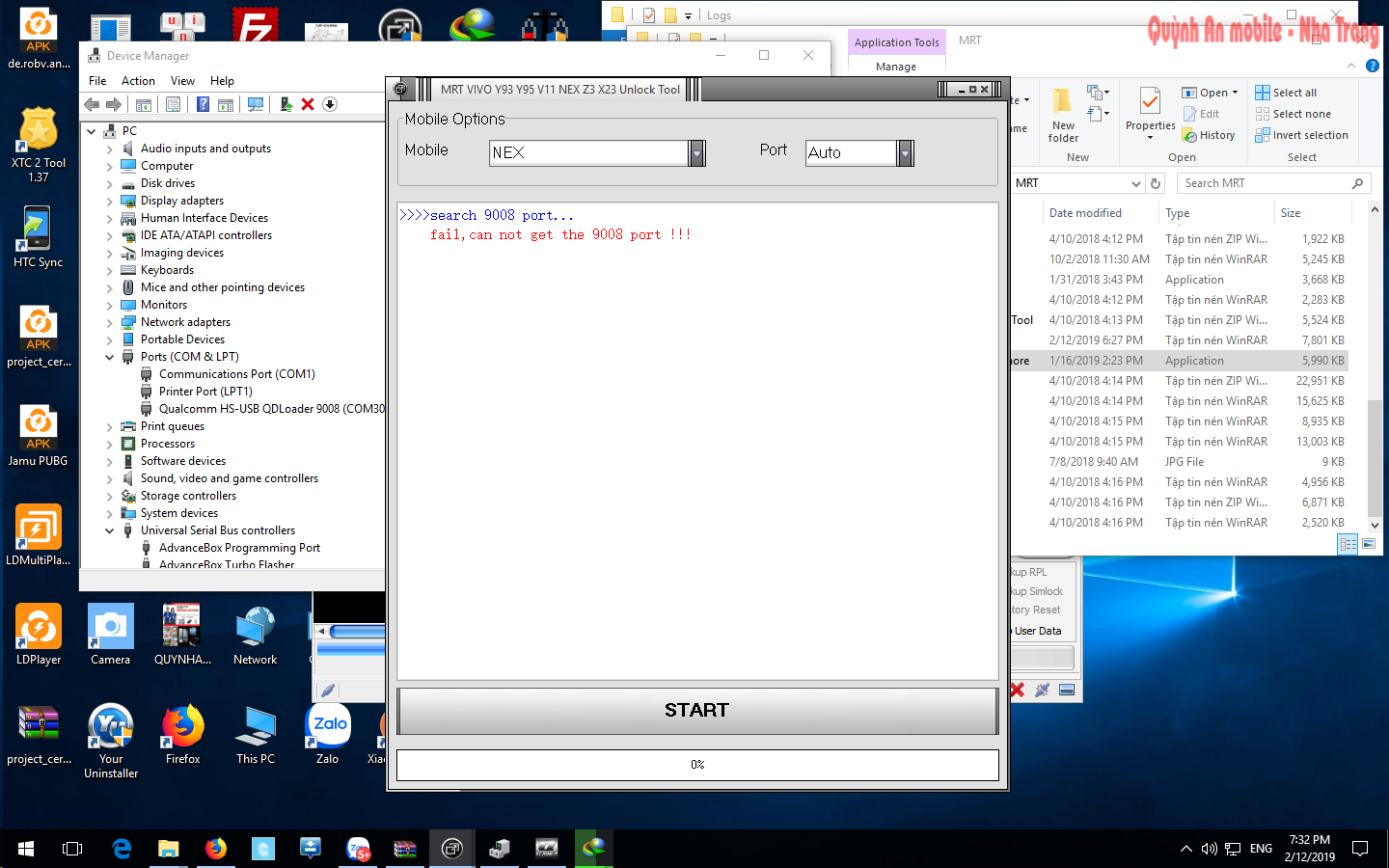This screenshot has width=1389, height=868.
Task: Open the LDPlayer desktop icon
Action: point(39,635)
